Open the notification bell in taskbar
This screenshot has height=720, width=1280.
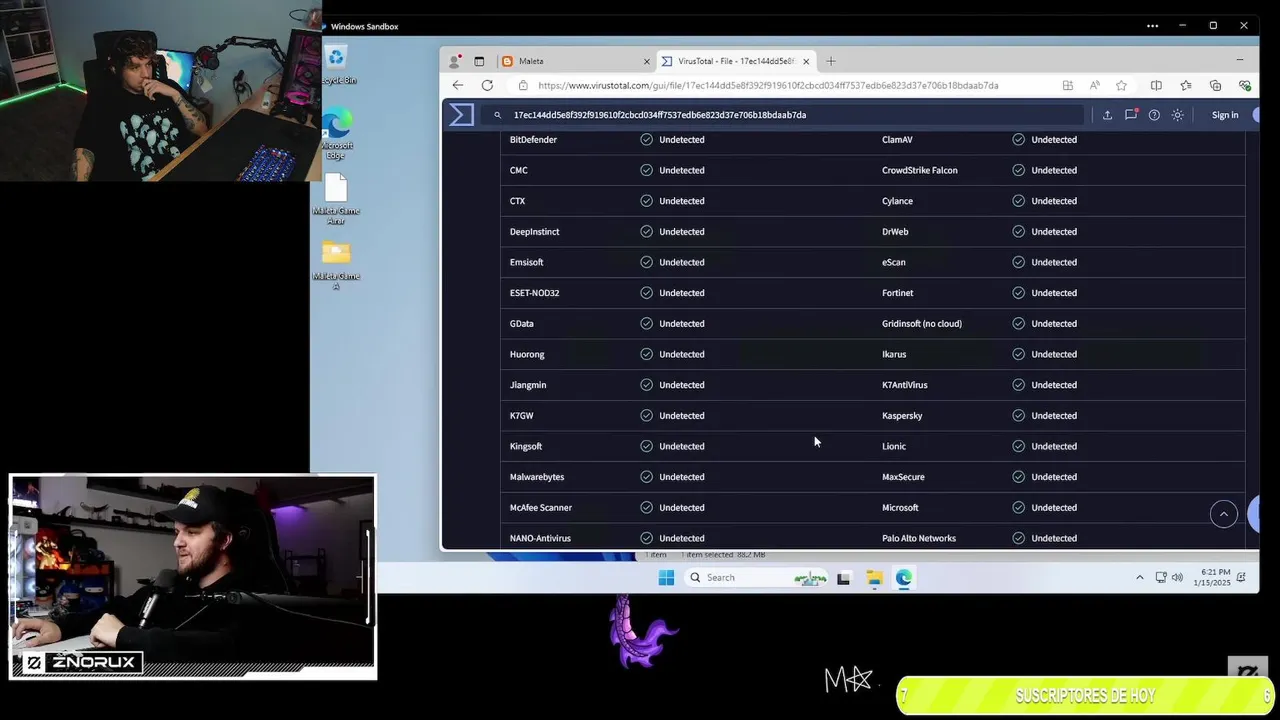1242,578
